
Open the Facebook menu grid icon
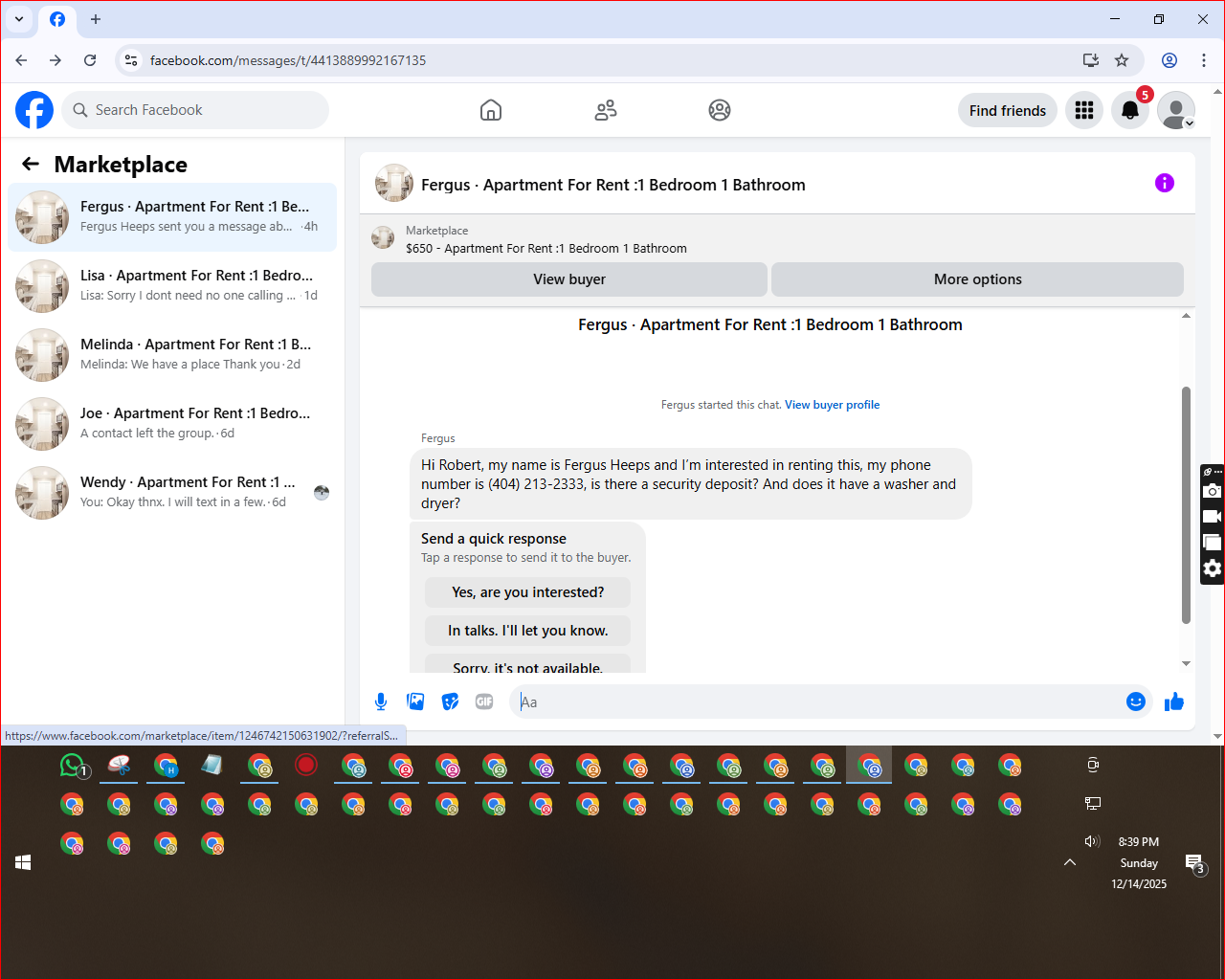tap(1084, 111)
